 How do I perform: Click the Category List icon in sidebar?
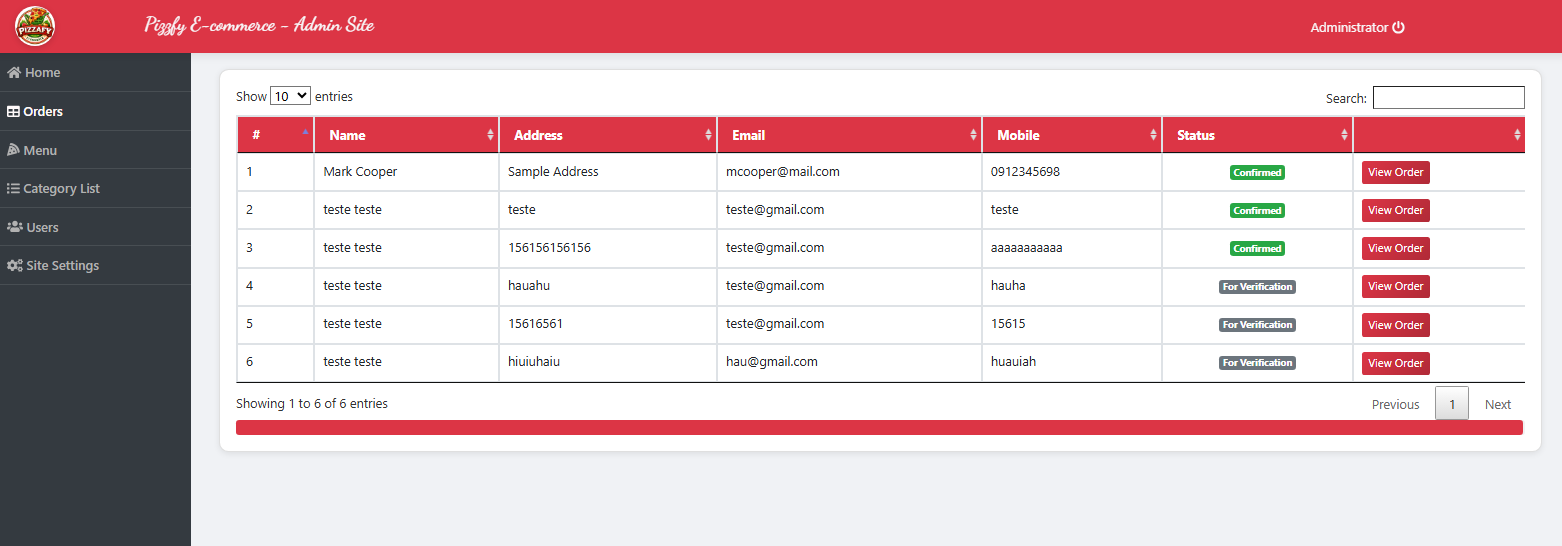(14, 189)
